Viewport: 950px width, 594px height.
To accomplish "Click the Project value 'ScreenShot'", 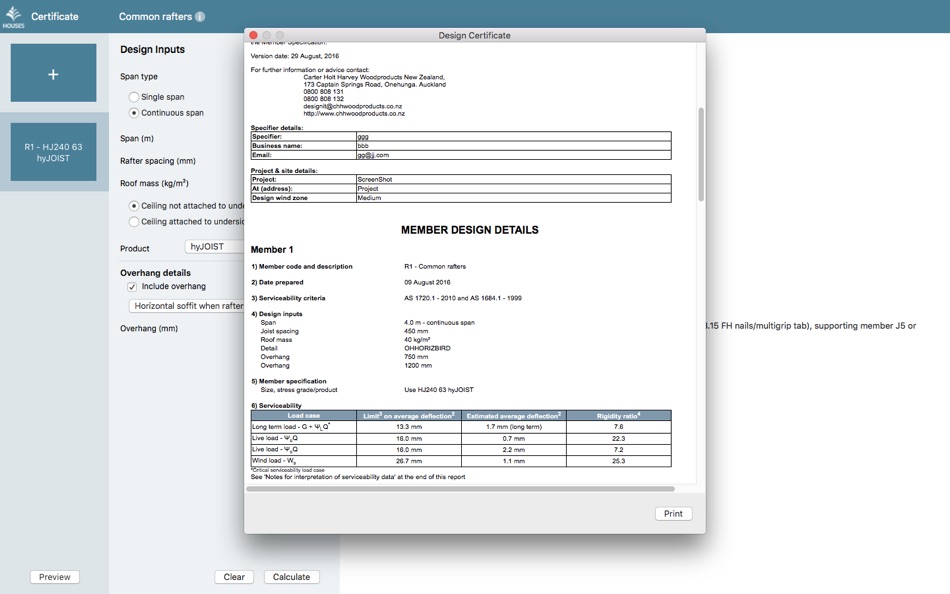I will [x=514, y=179].
